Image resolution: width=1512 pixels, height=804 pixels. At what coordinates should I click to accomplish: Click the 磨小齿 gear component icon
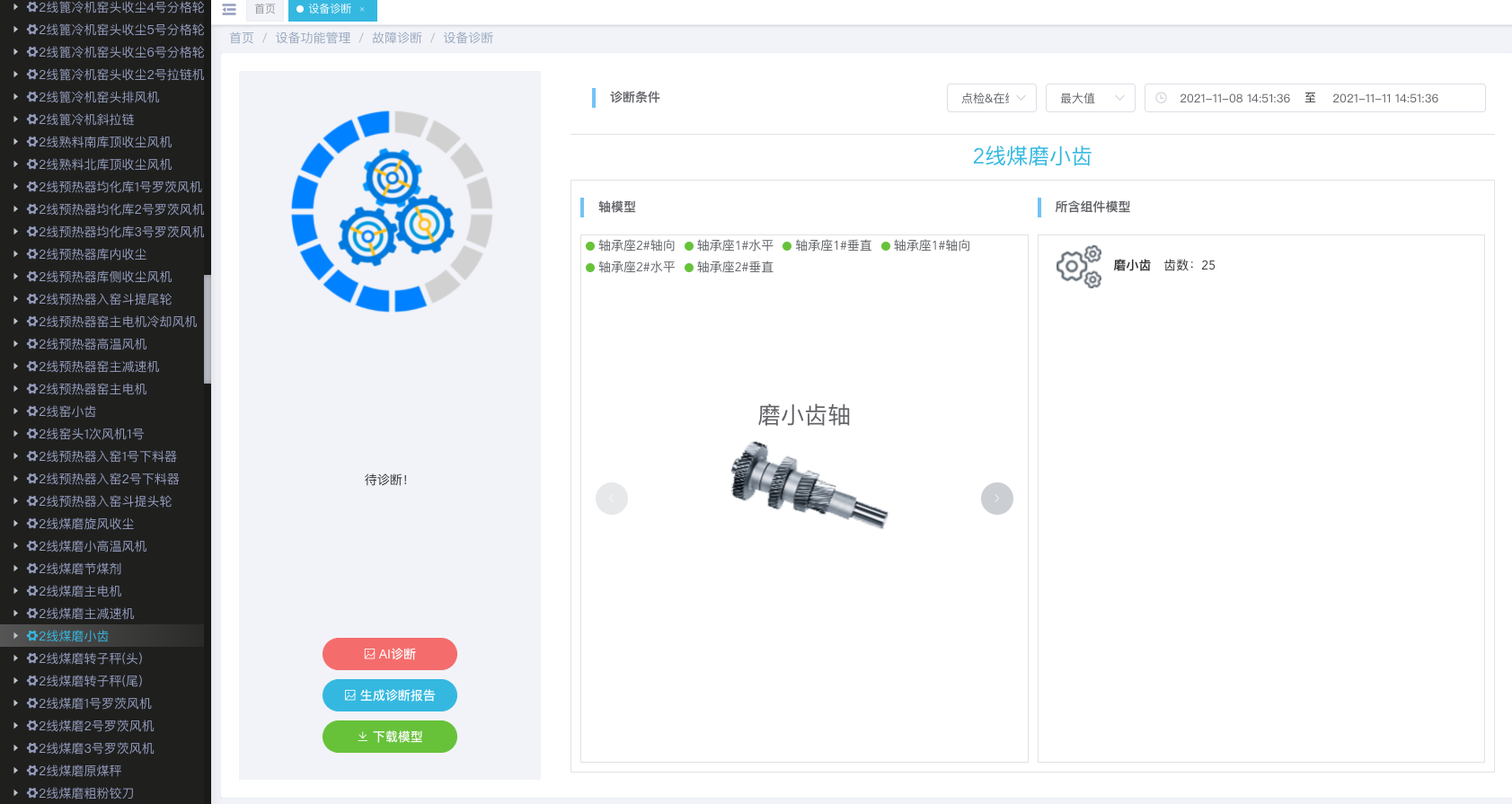pyautogui.click(x=1078, y=266)
